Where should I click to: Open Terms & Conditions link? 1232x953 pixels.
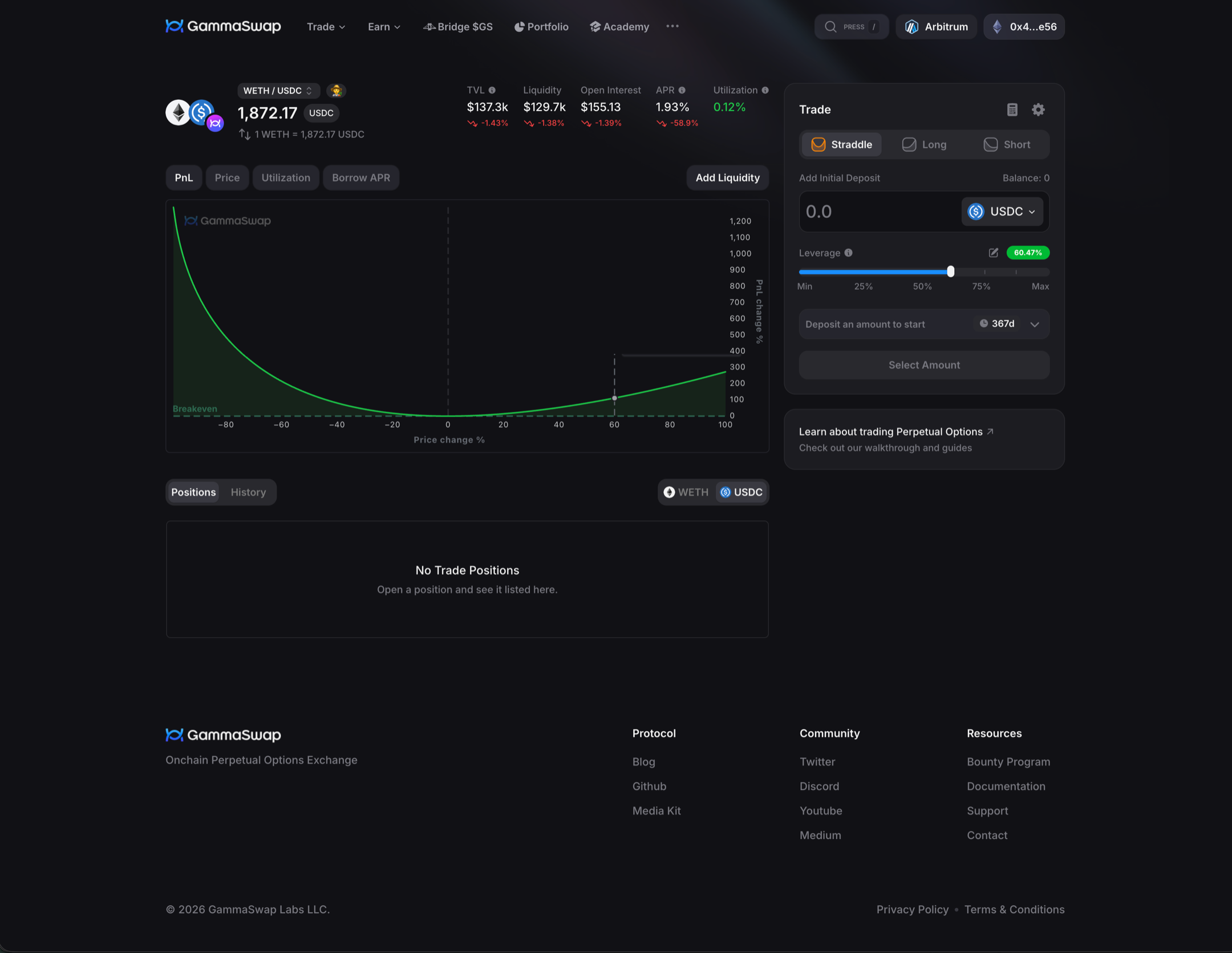[x=1014, y=909]
